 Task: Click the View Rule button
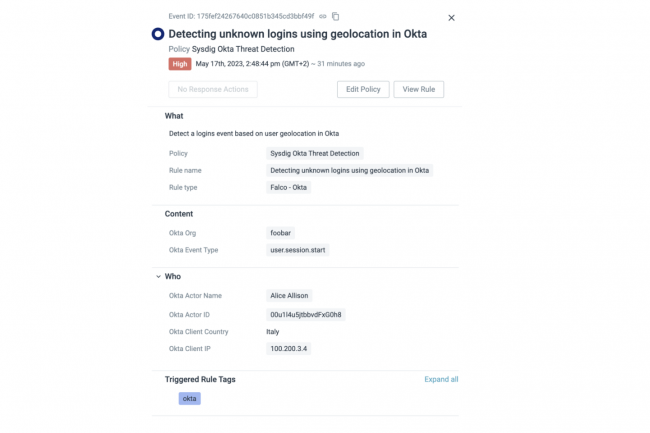click(418, 89)
